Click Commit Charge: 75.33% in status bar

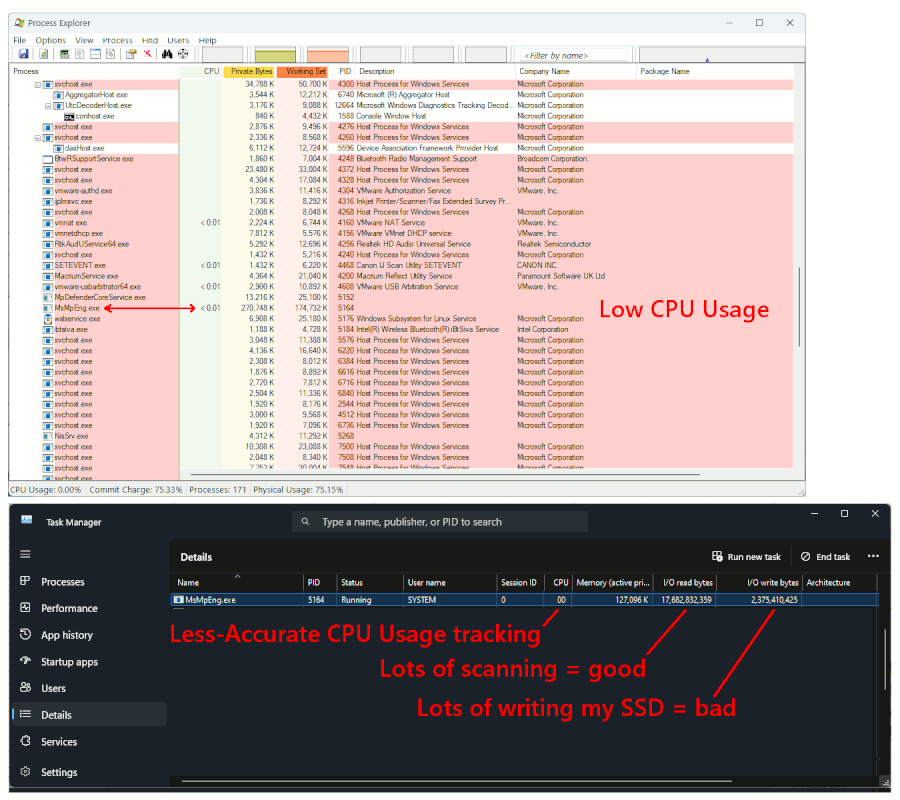point(135,490)
